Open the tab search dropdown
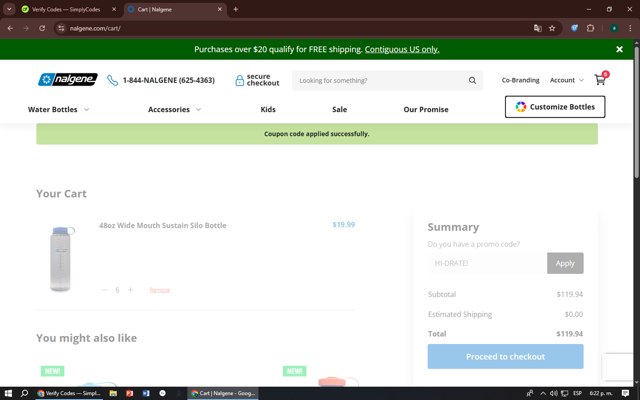640x400 pixels. (9, 9)
